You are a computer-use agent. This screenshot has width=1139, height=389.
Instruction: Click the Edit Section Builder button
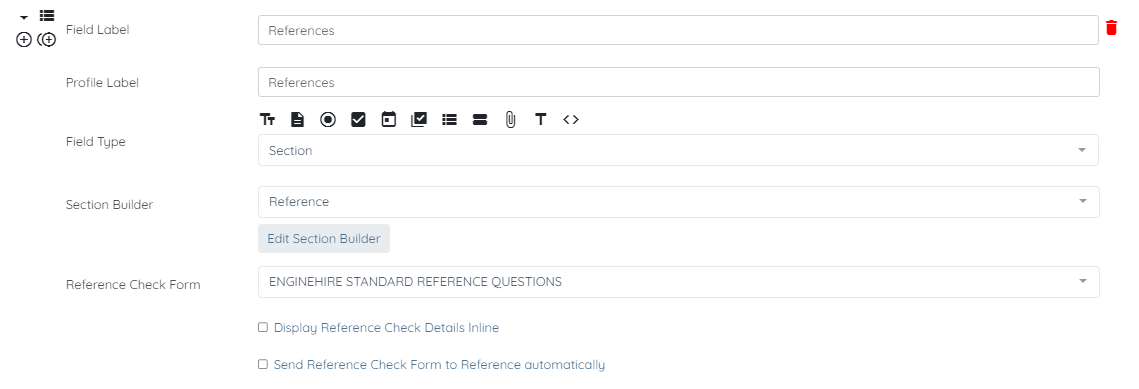tap(324, 239)
